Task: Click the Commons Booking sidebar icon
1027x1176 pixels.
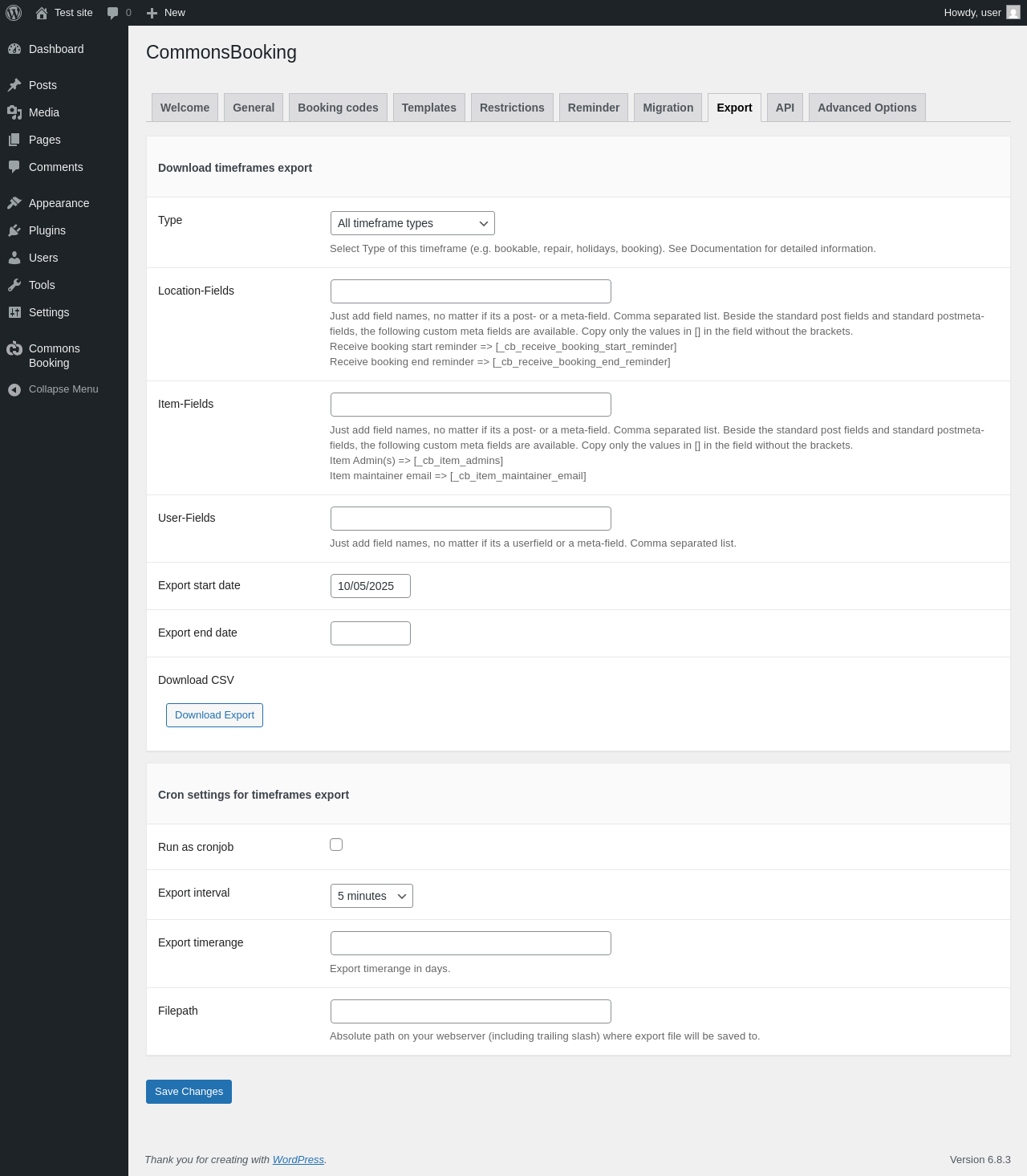Action: (14, 348)
